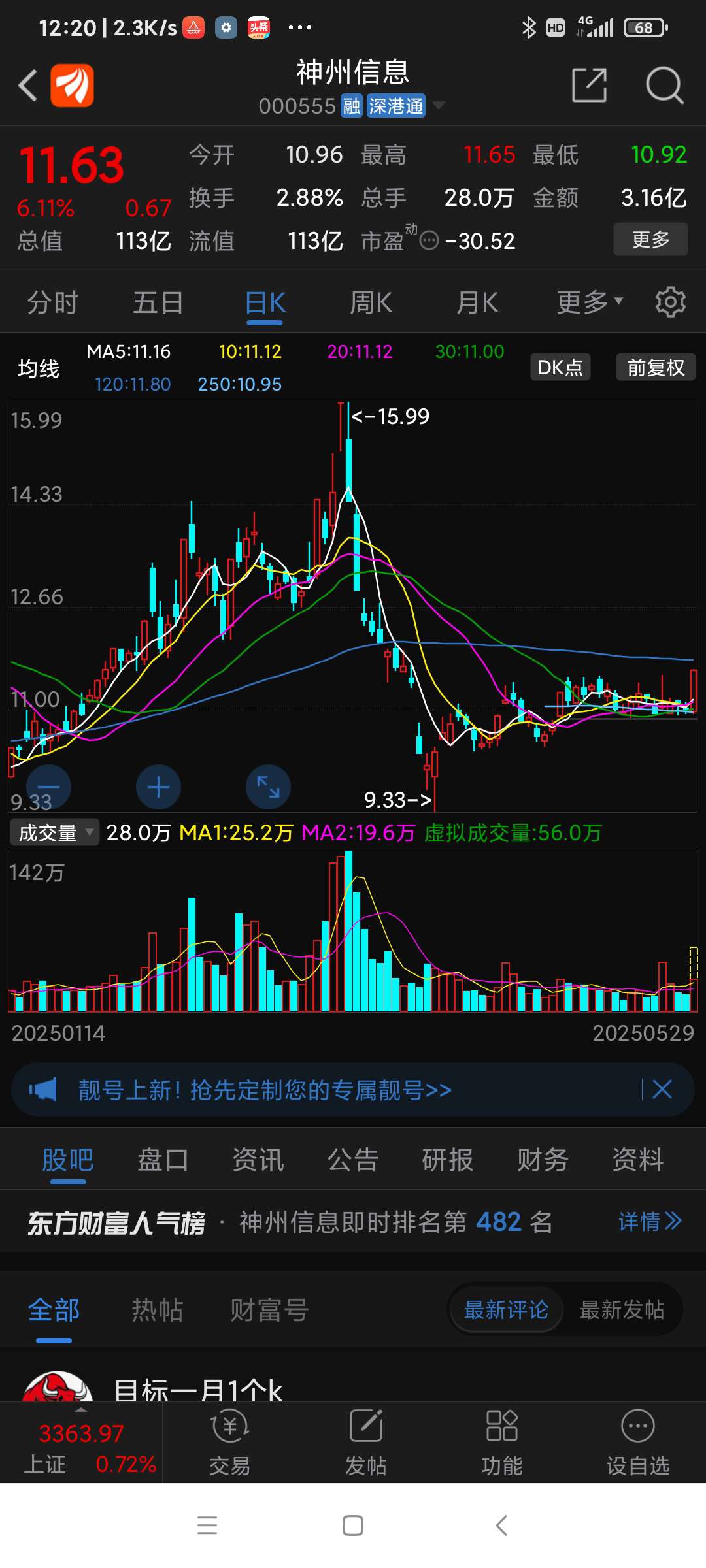Select the 财富号 filter

click(x=269, y=1310)
